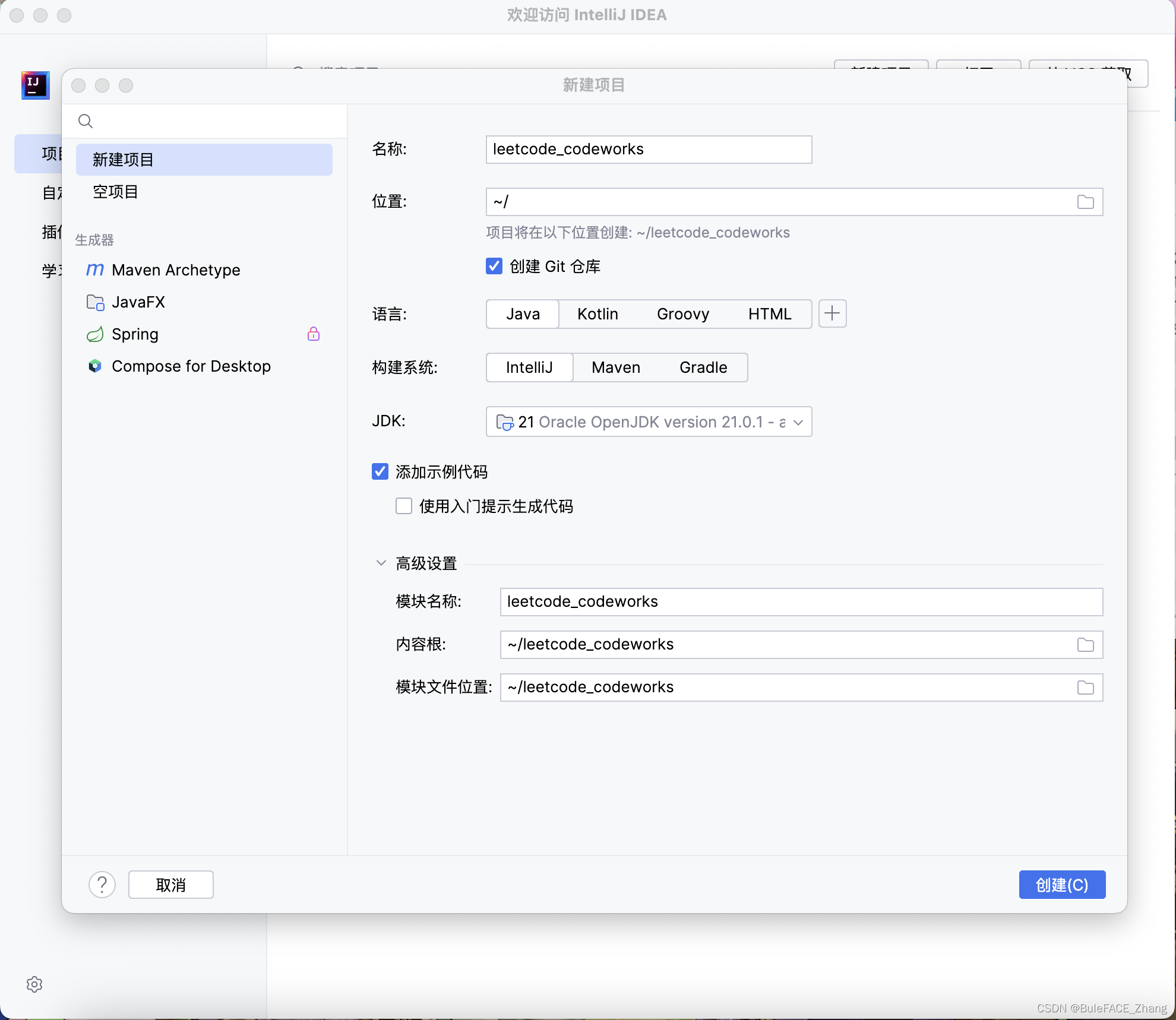
Task: Click the project path hint ~/leetcode_codeworks
Action: (713, 233)
